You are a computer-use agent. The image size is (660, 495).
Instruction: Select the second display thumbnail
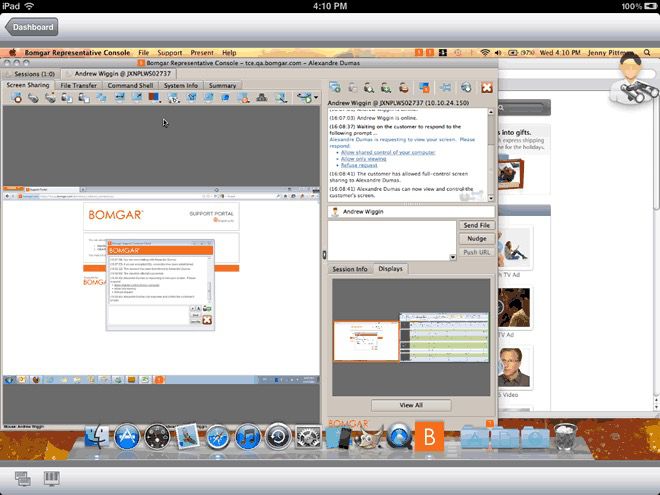click(444, 337)
